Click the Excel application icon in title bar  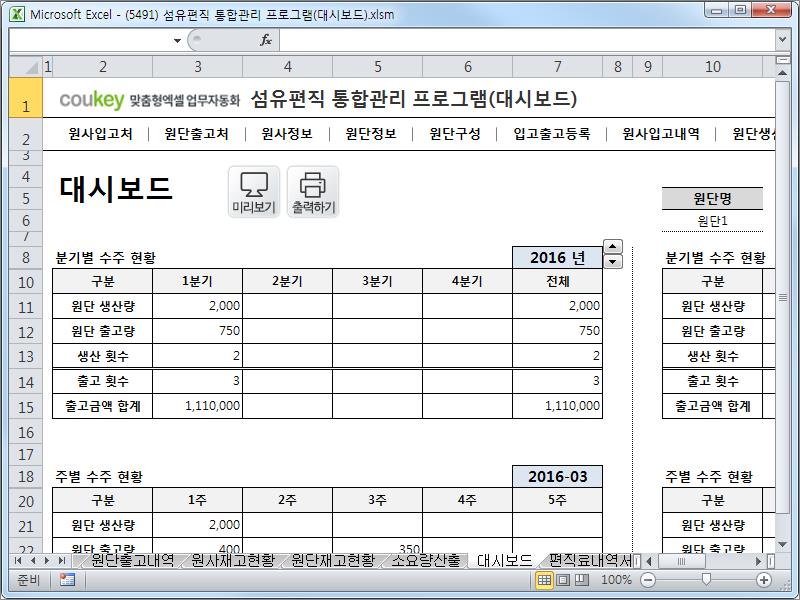tap(17, 14)
